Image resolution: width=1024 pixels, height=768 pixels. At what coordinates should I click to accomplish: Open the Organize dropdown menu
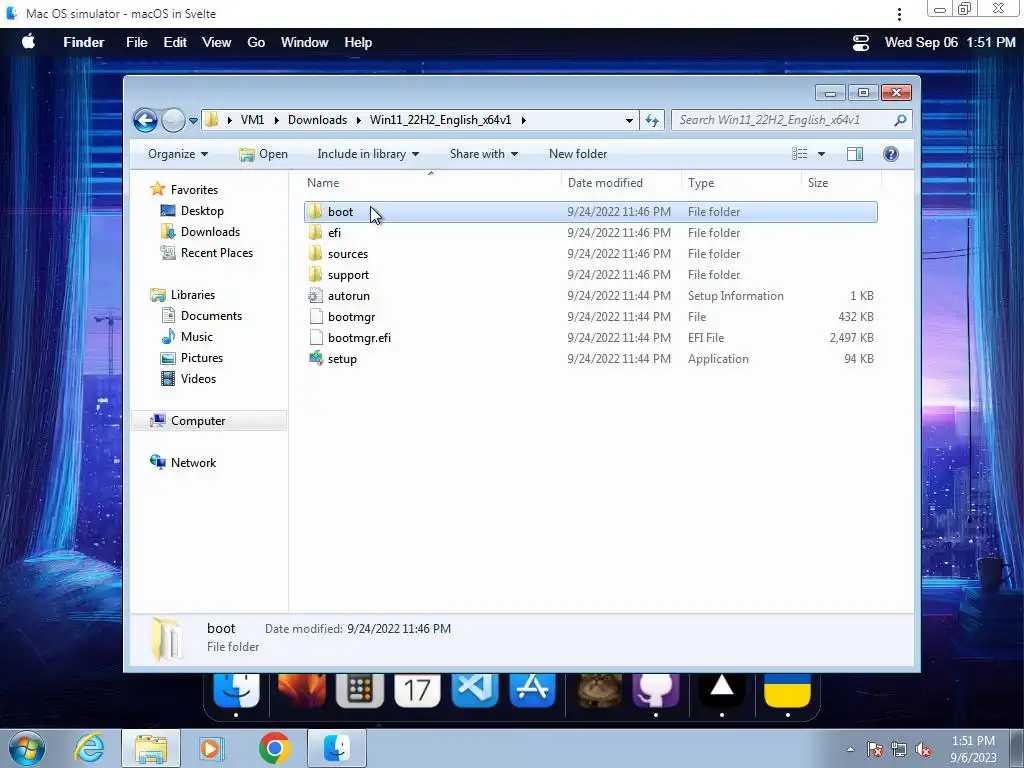(x=178, y=154)
